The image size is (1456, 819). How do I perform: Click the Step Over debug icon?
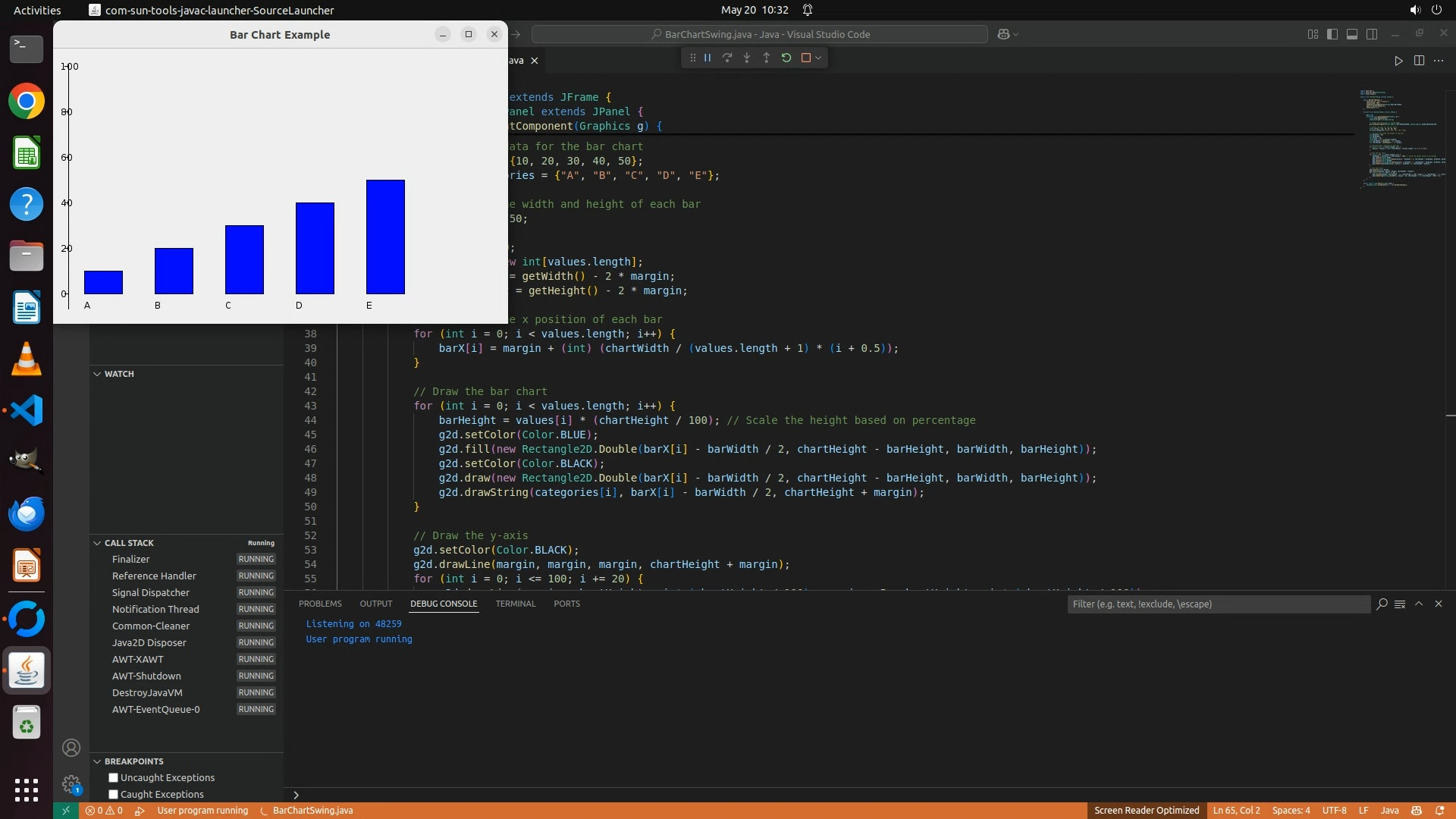727,58
